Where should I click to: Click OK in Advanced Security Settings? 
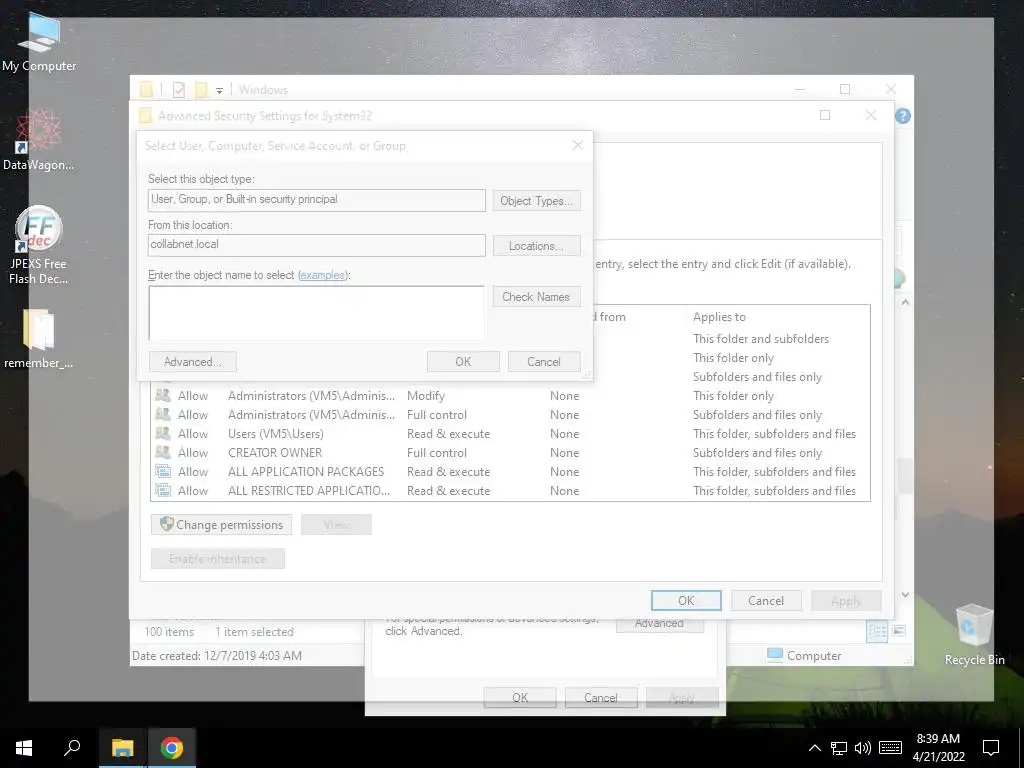coord(686,601)
